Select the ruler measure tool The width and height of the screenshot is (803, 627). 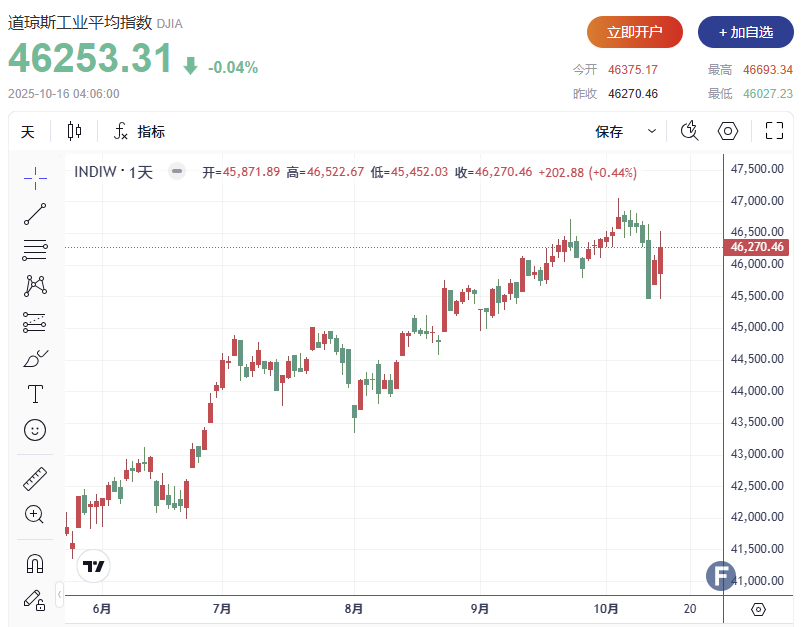(x=35, y=479)
